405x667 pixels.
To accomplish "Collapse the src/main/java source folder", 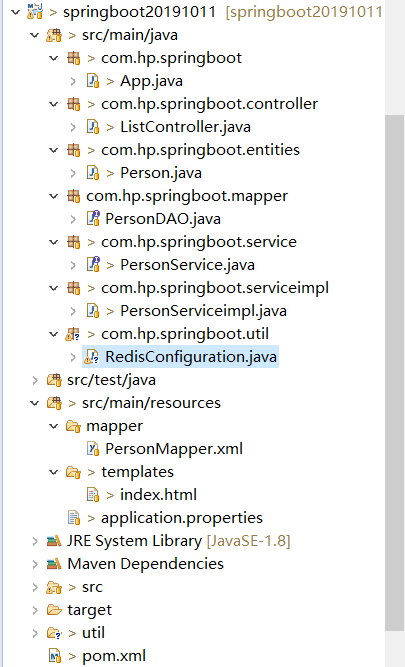I will pos(35,35).
